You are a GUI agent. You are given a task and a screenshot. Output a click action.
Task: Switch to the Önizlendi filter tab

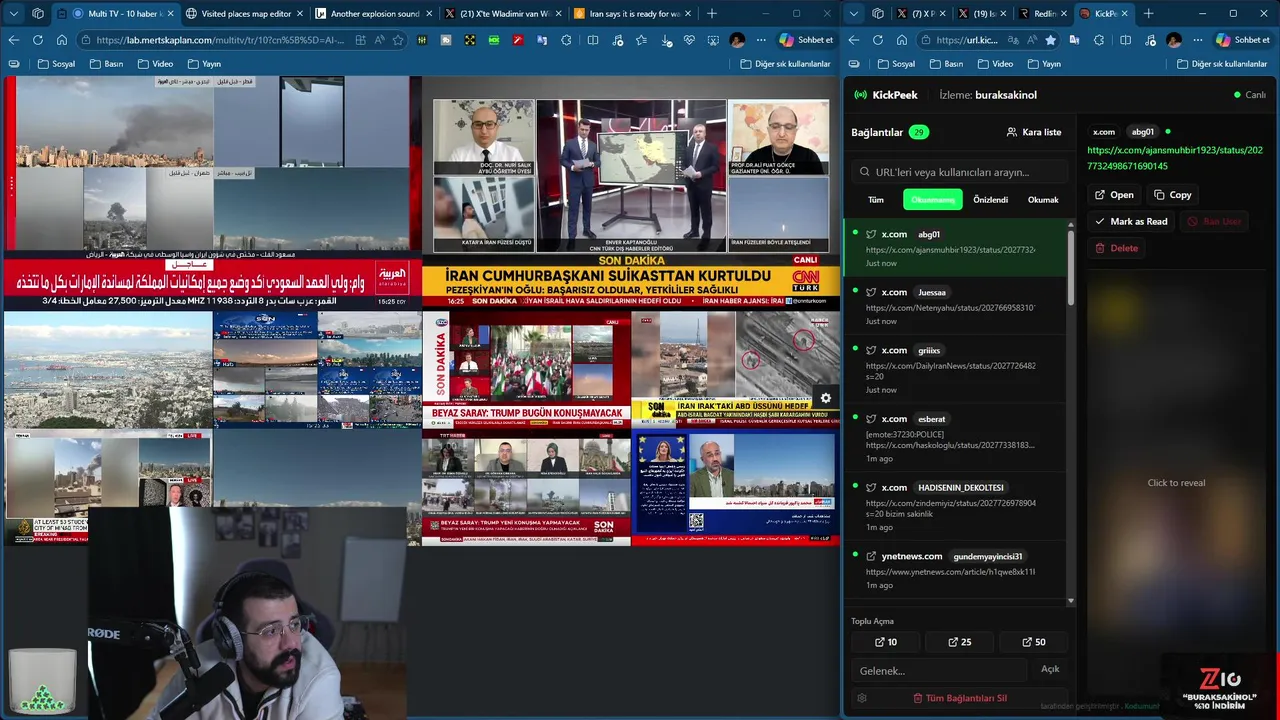pyautogui.click(x=991, y=200)
